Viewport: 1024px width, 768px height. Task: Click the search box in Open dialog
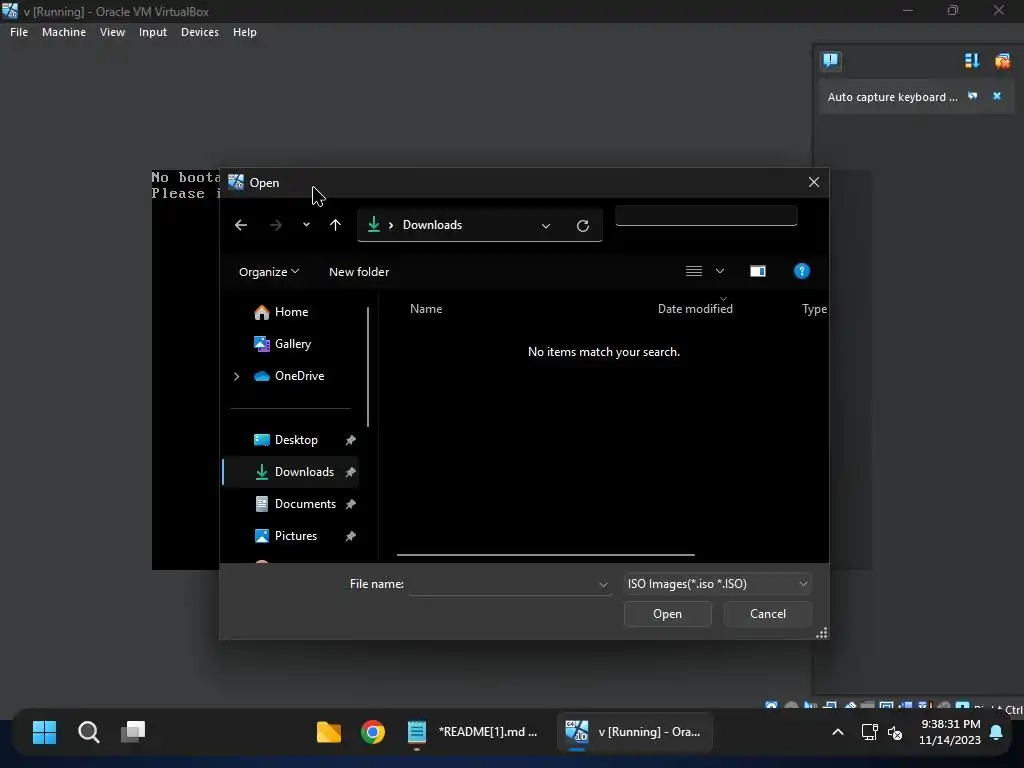(x=706, y=216)
